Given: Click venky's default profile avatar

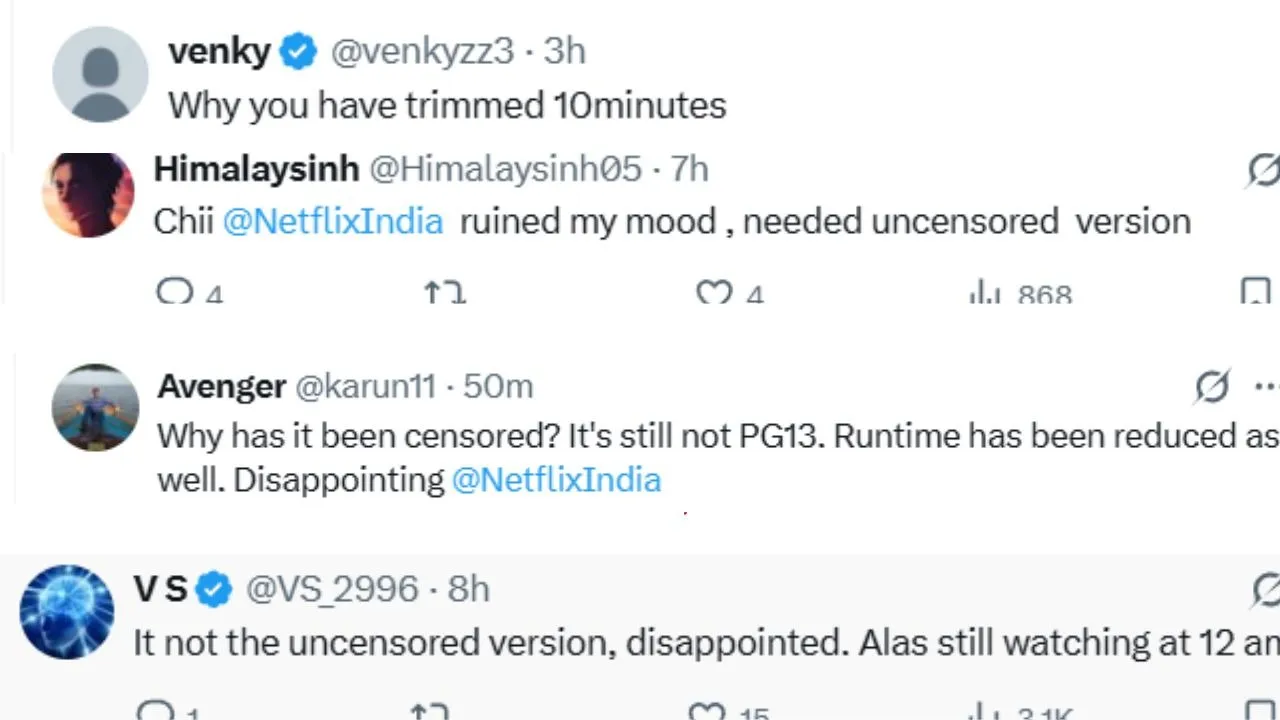Looking at the screenshot, I should tap(100, 75).
